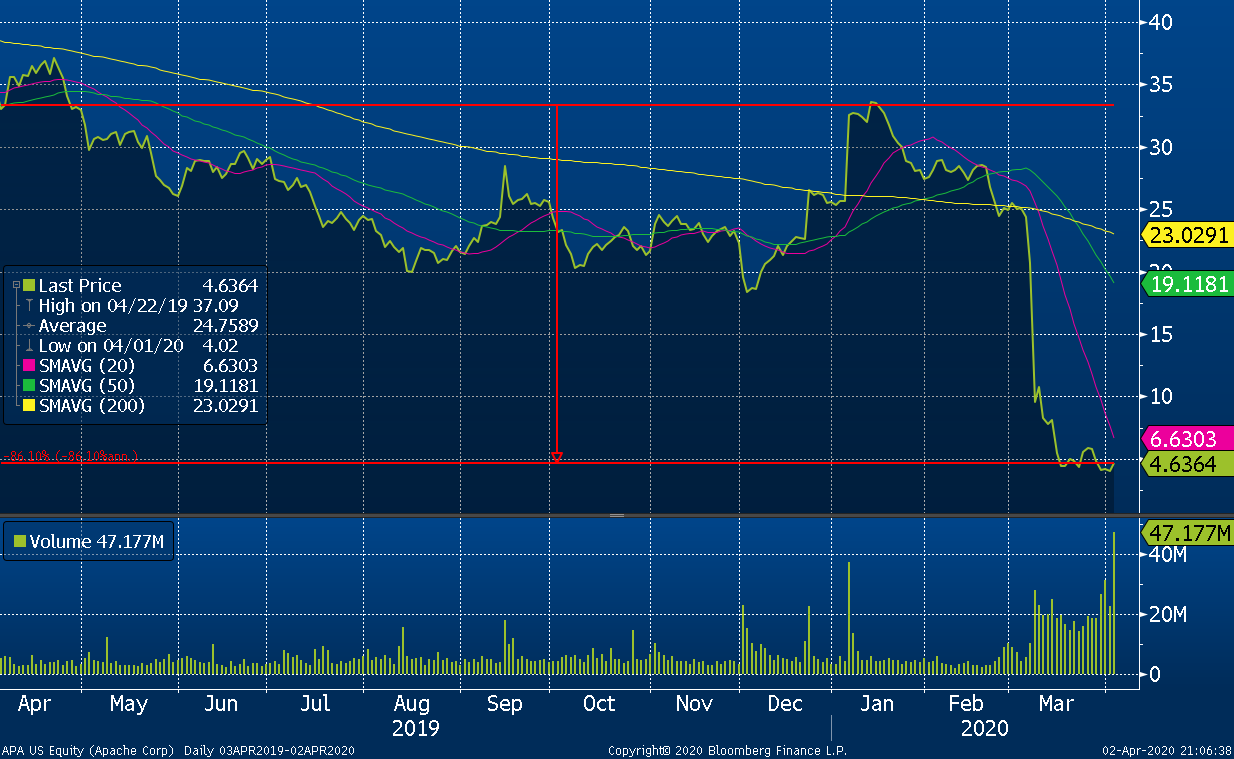Click the Apr month label on time axis
The image size is (1234, 759).
[34, 705]
